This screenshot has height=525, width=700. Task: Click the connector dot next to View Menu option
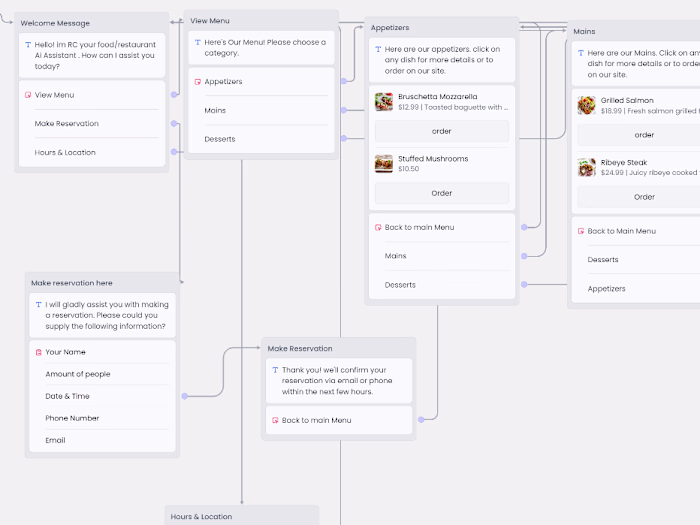click(x=174, y=95)
